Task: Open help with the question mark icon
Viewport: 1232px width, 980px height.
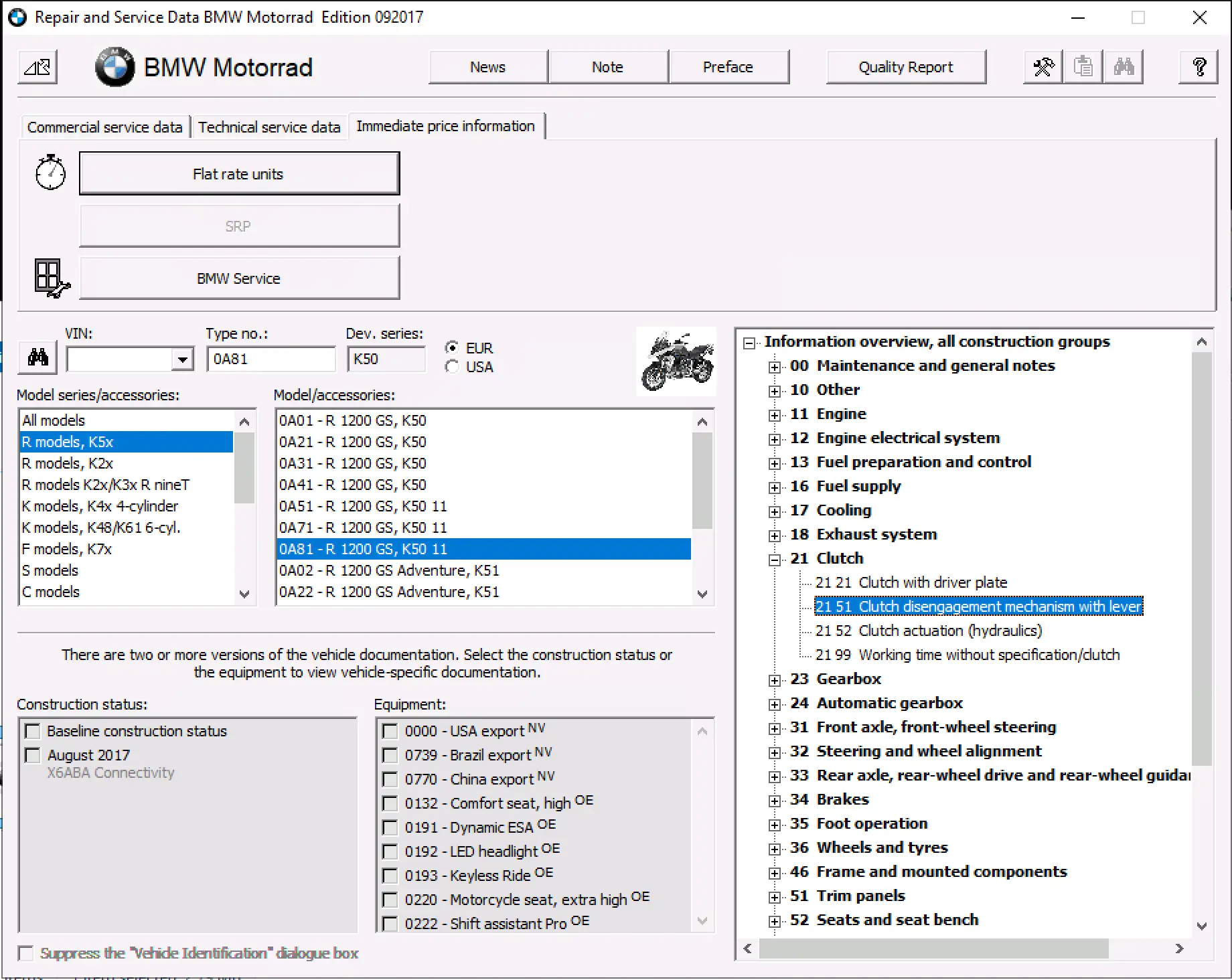Action: click(x=1199, y=67)
